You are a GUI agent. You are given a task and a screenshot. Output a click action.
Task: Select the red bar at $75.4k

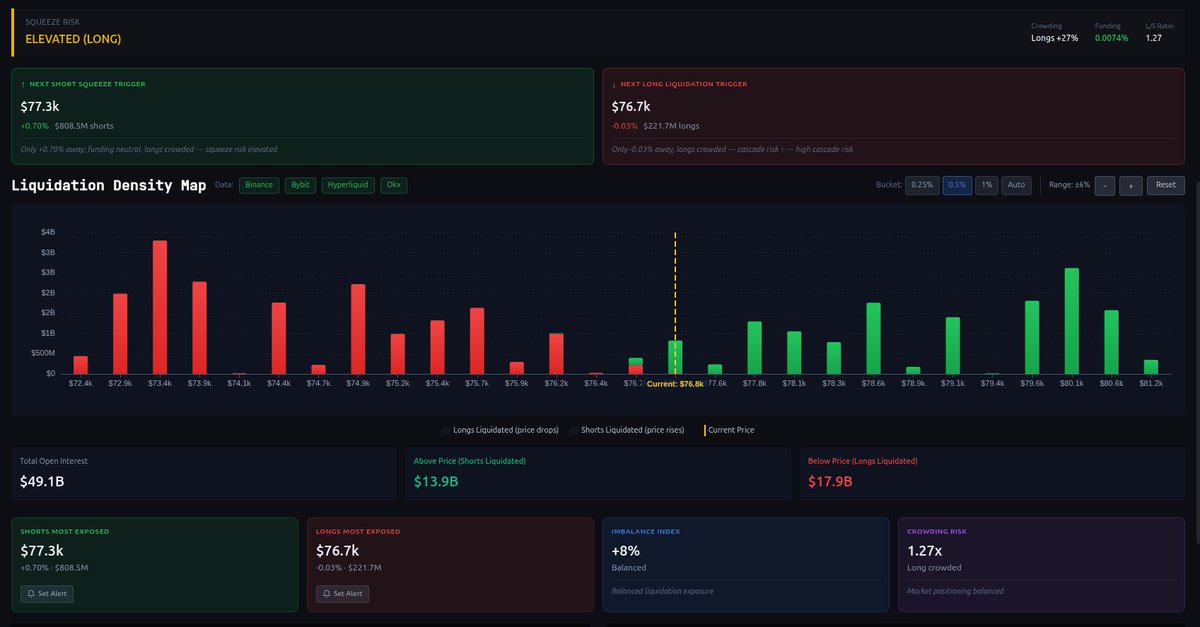437,347
